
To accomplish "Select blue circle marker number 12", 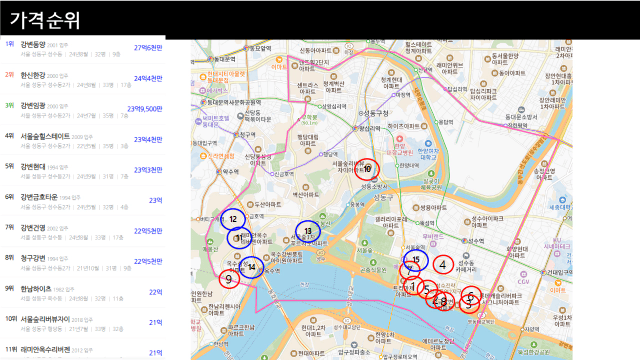I will click(x=233, y=219).
